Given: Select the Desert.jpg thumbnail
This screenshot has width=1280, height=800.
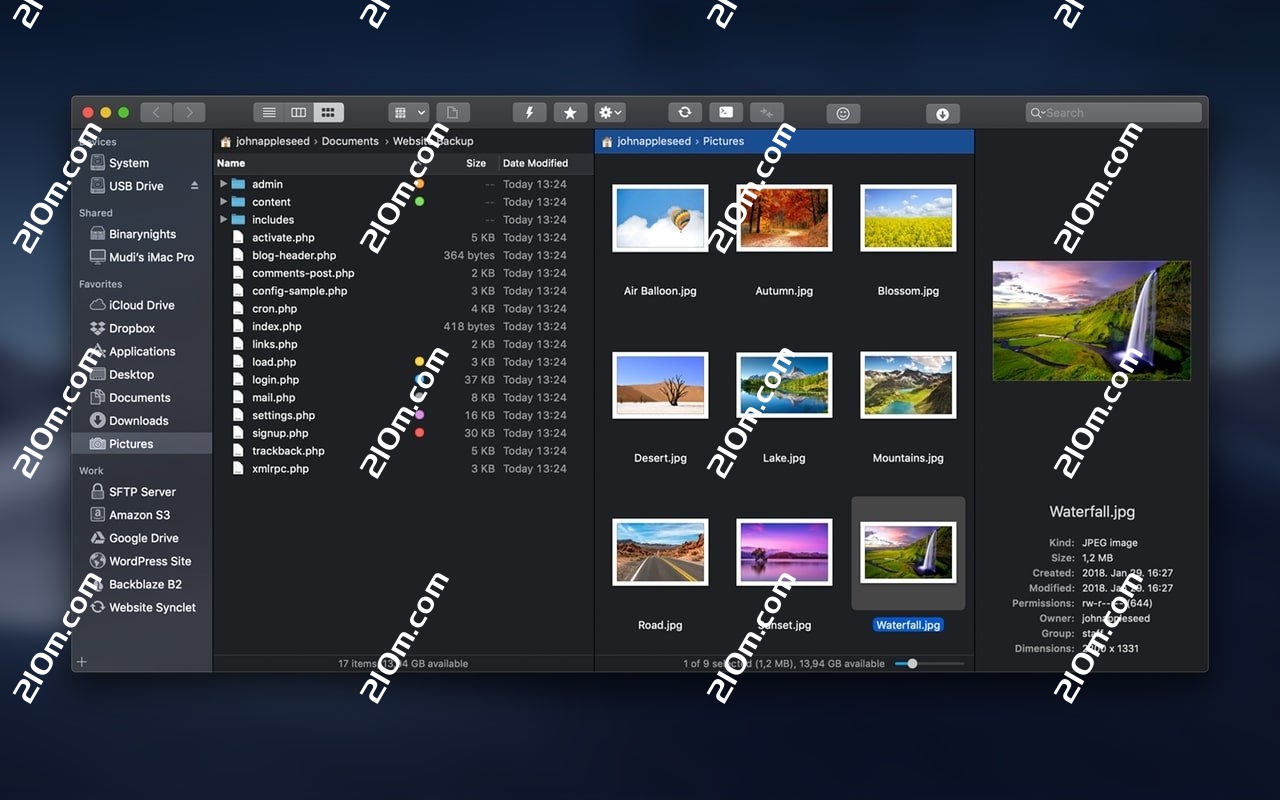Looking at the screenshot, I should tap(660, 385).
